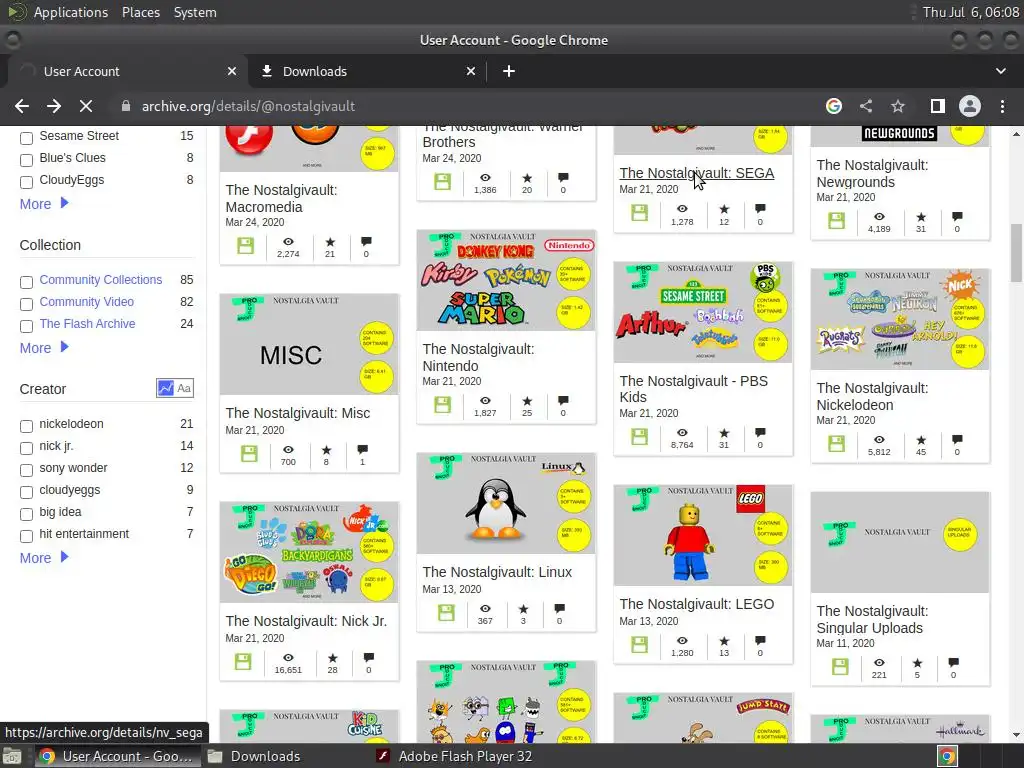Open the Applications menu
The width and height of the screenshot is (1024, 768).
(x=71, y=12)
